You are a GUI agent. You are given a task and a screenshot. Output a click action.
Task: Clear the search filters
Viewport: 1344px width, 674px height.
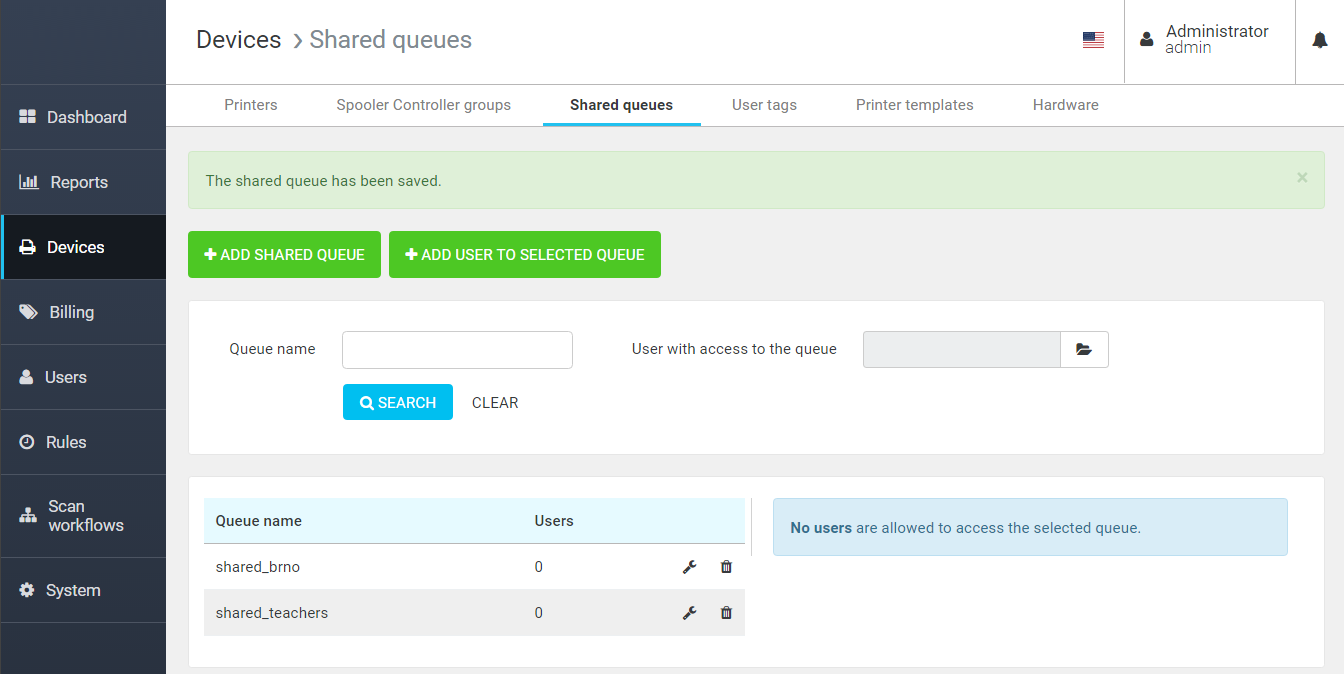[495, 403]
